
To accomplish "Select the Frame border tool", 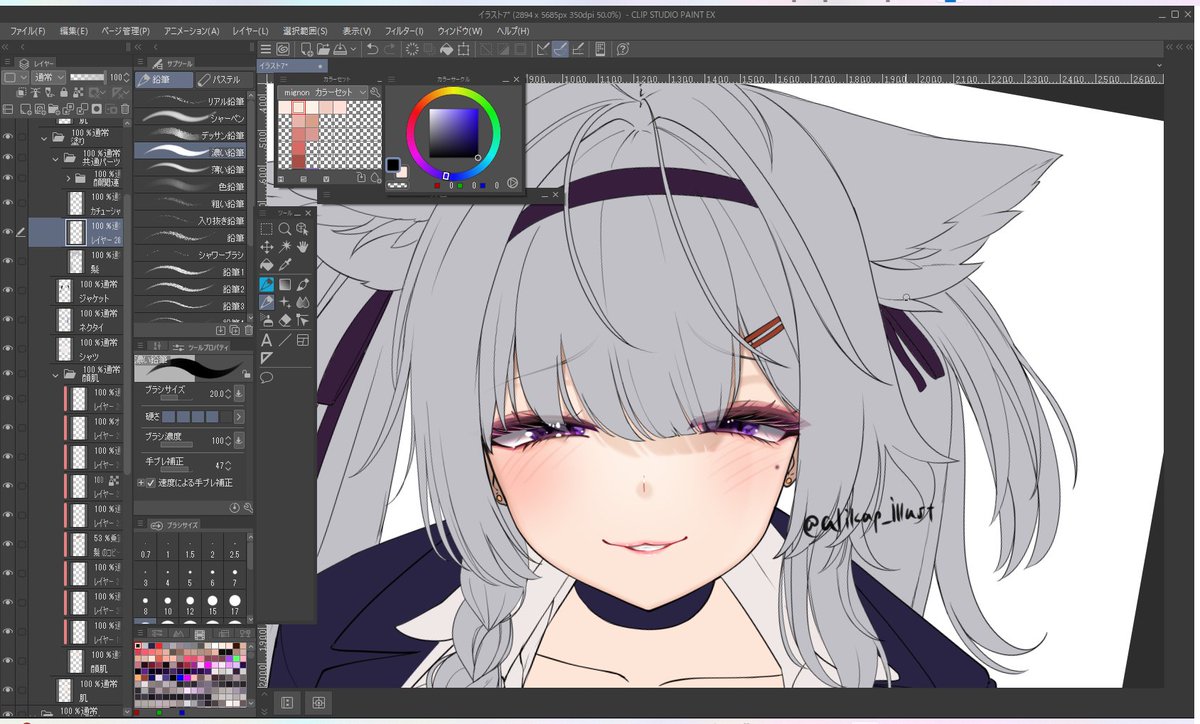I will click(303, 340).
